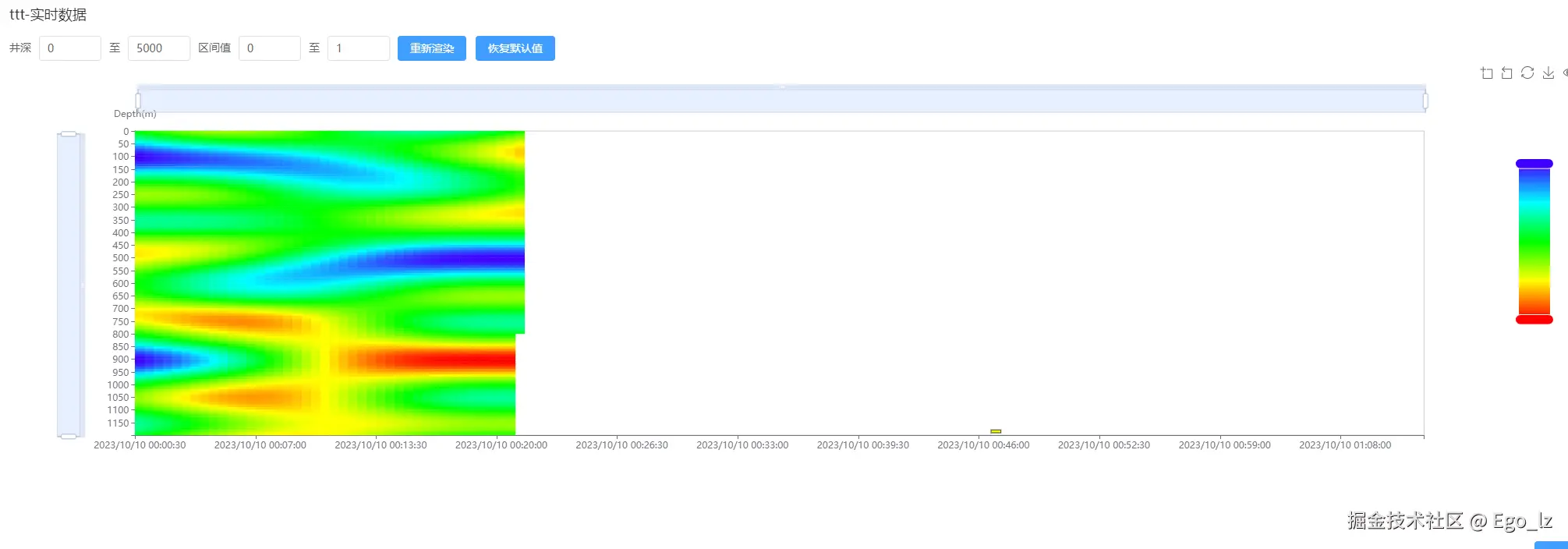Click the '2023/10/10 00:26:30' time label

click(x=622, y=445)
